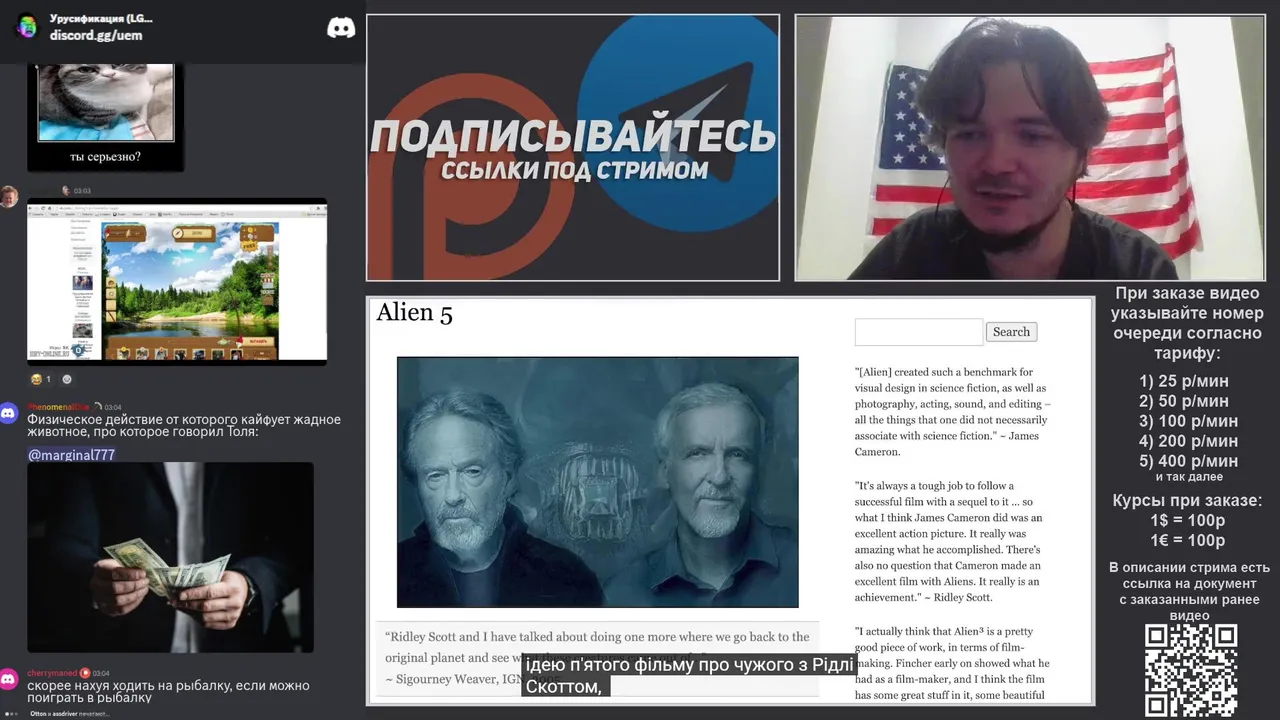This screenshot has height=720, width=1280.
Task: Click the '5) 400 р/мин' tariff line
Action: tap(1188, 461)
